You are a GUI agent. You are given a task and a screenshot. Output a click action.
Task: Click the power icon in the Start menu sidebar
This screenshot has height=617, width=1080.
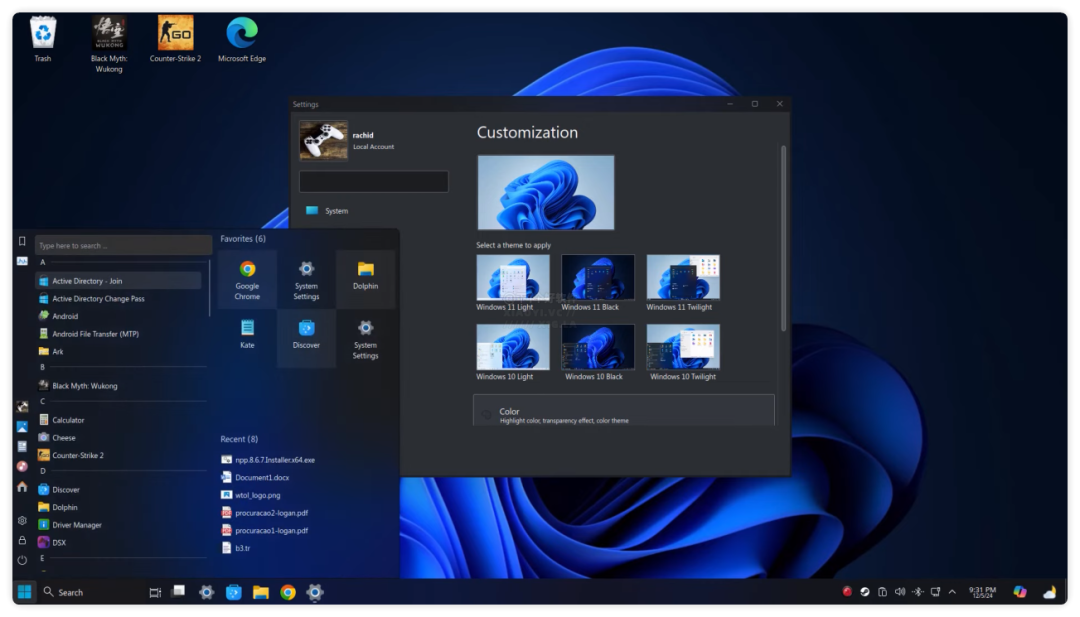click(22, 560)
